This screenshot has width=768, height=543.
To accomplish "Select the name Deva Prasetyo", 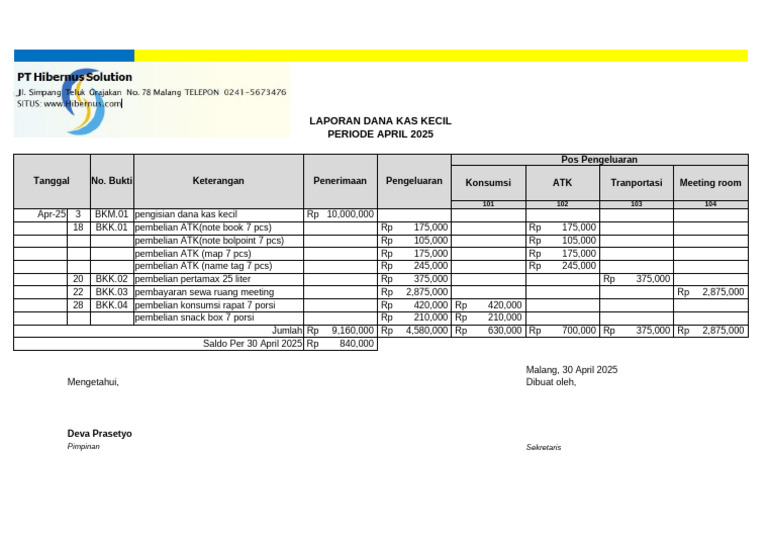I will click(99, 434).
